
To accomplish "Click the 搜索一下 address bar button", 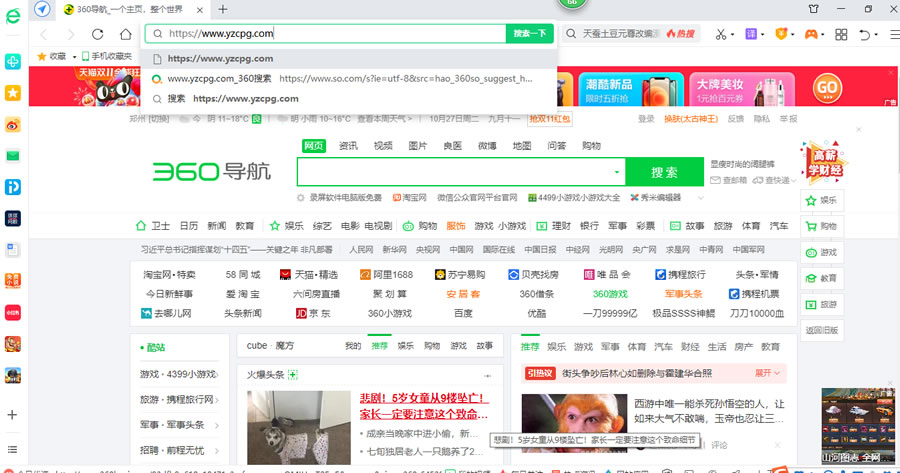I will tap(529, 33).
